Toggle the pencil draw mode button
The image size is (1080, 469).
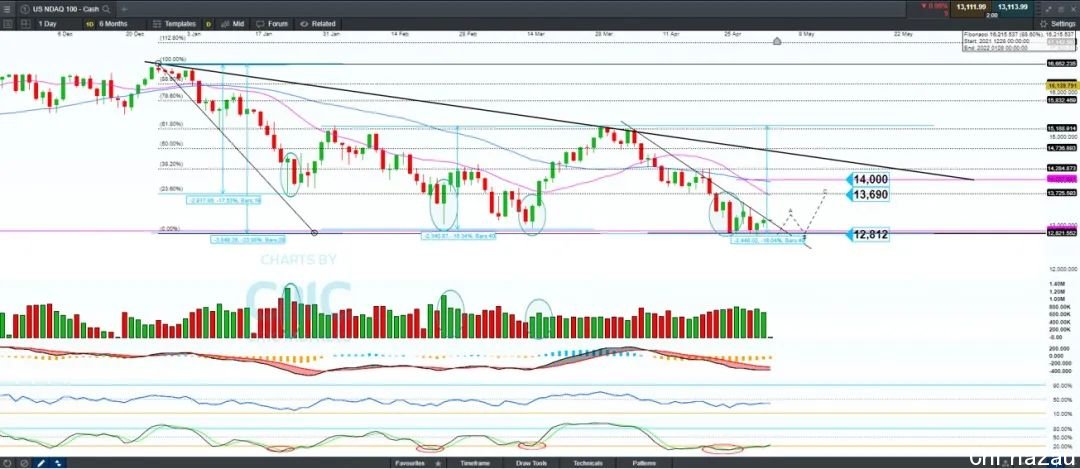[x=41, y=463]
